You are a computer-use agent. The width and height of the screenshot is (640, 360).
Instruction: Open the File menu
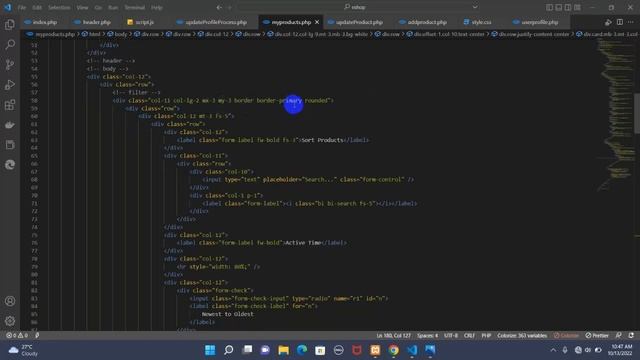point(22,7)
